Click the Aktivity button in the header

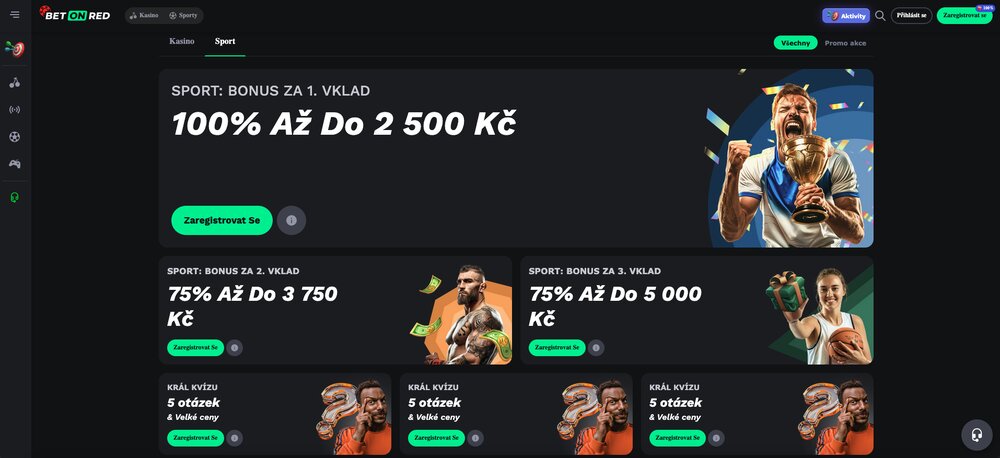846,15
